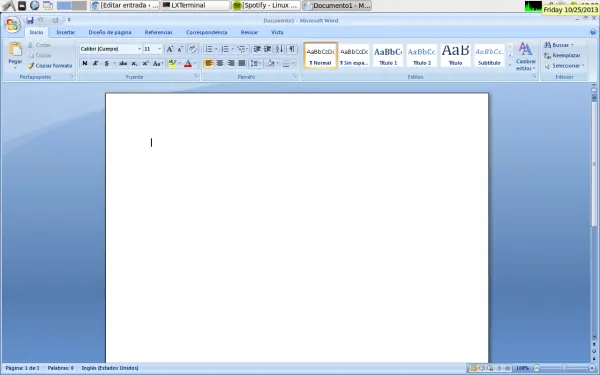Open the font size 11 dropdown
The image size is (600, 375).
pos(160,49)
